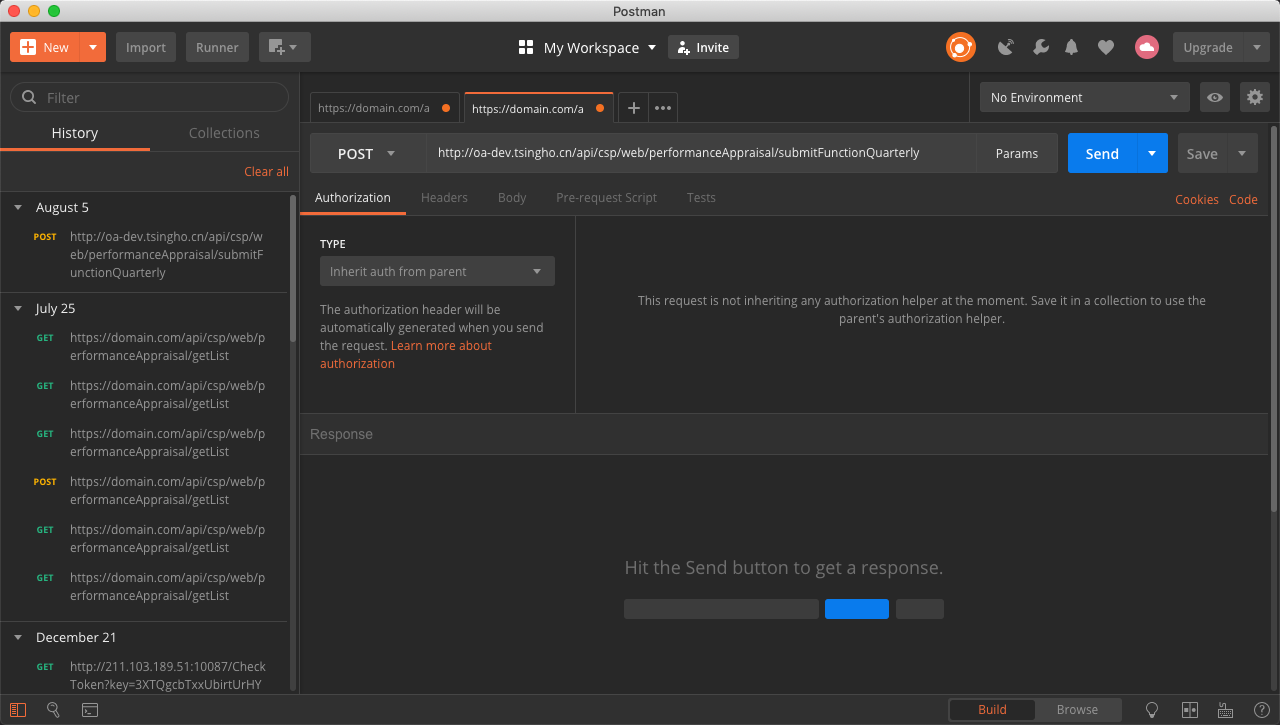Click the history Filter search field
The image size is (1280, 725).
150,97
